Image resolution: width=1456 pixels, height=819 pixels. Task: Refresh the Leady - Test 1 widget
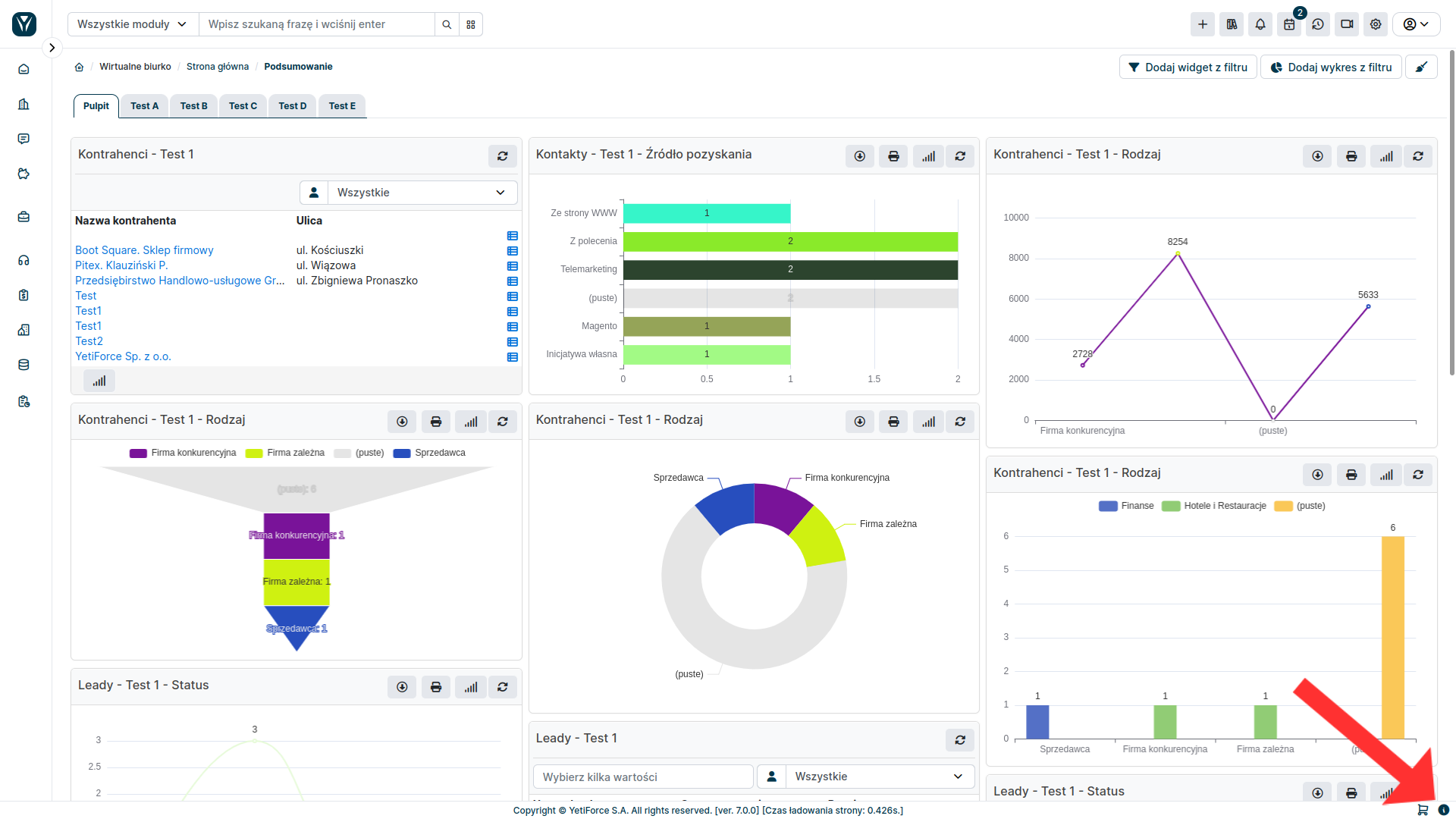point(960,740)
